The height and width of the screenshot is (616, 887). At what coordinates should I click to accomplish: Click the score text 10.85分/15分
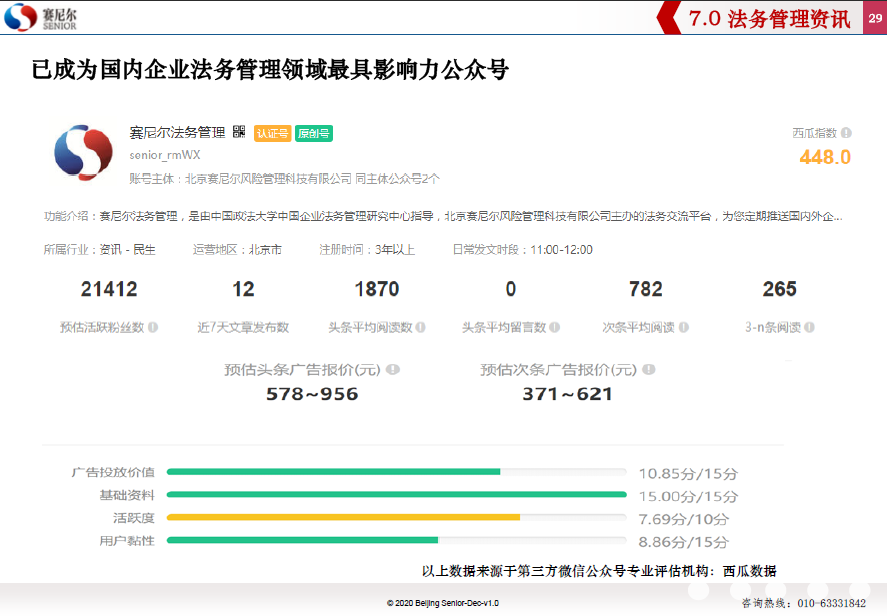pyautogui.click(x=688, y=474)
